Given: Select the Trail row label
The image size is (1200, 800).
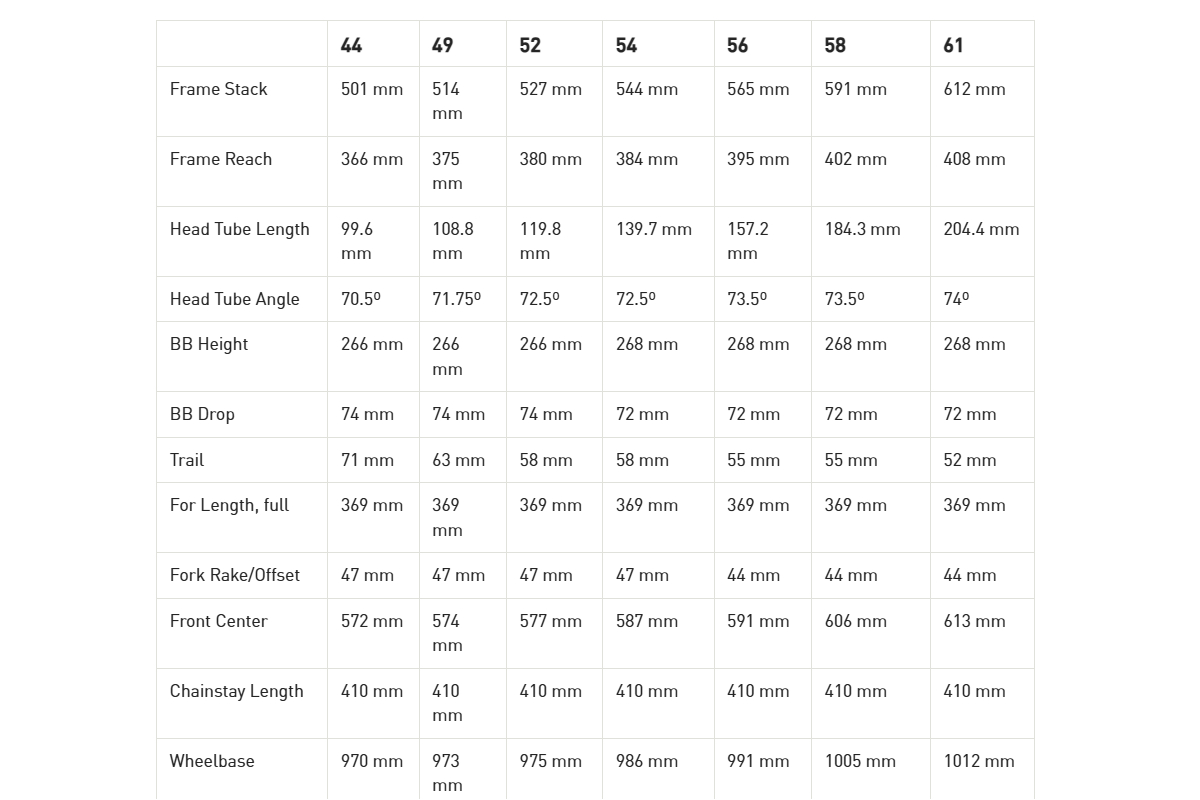Looking at the screenshot, I should 187,460.
